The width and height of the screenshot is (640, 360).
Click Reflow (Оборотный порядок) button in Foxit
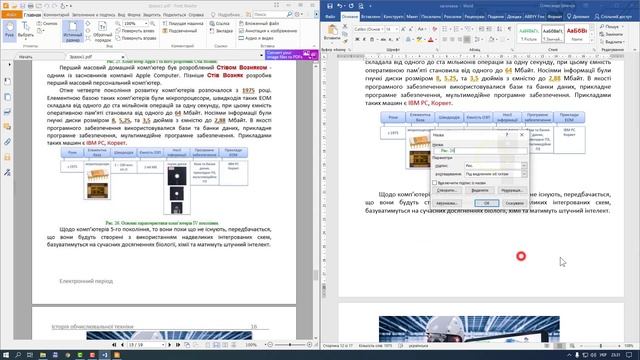coord(102,32)
